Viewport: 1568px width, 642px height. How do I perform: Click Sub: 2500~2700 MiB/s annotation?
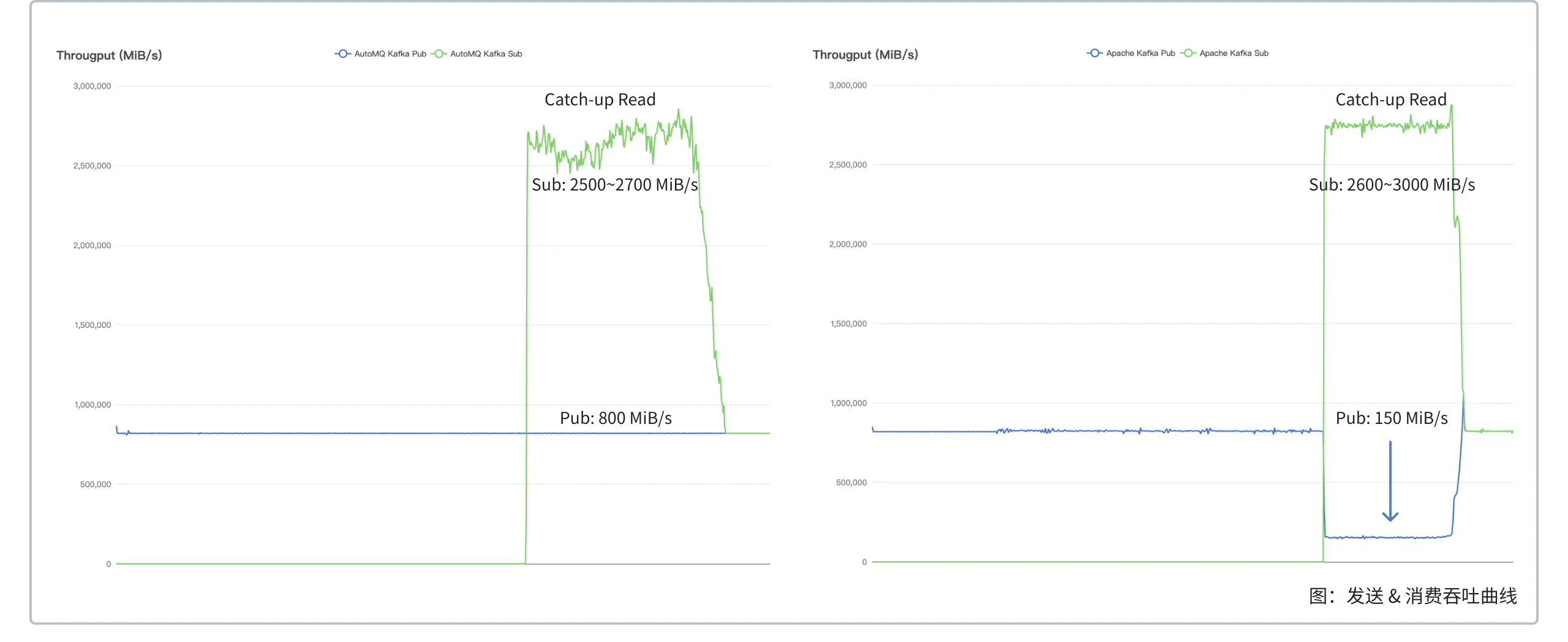(x=614, y=184)
